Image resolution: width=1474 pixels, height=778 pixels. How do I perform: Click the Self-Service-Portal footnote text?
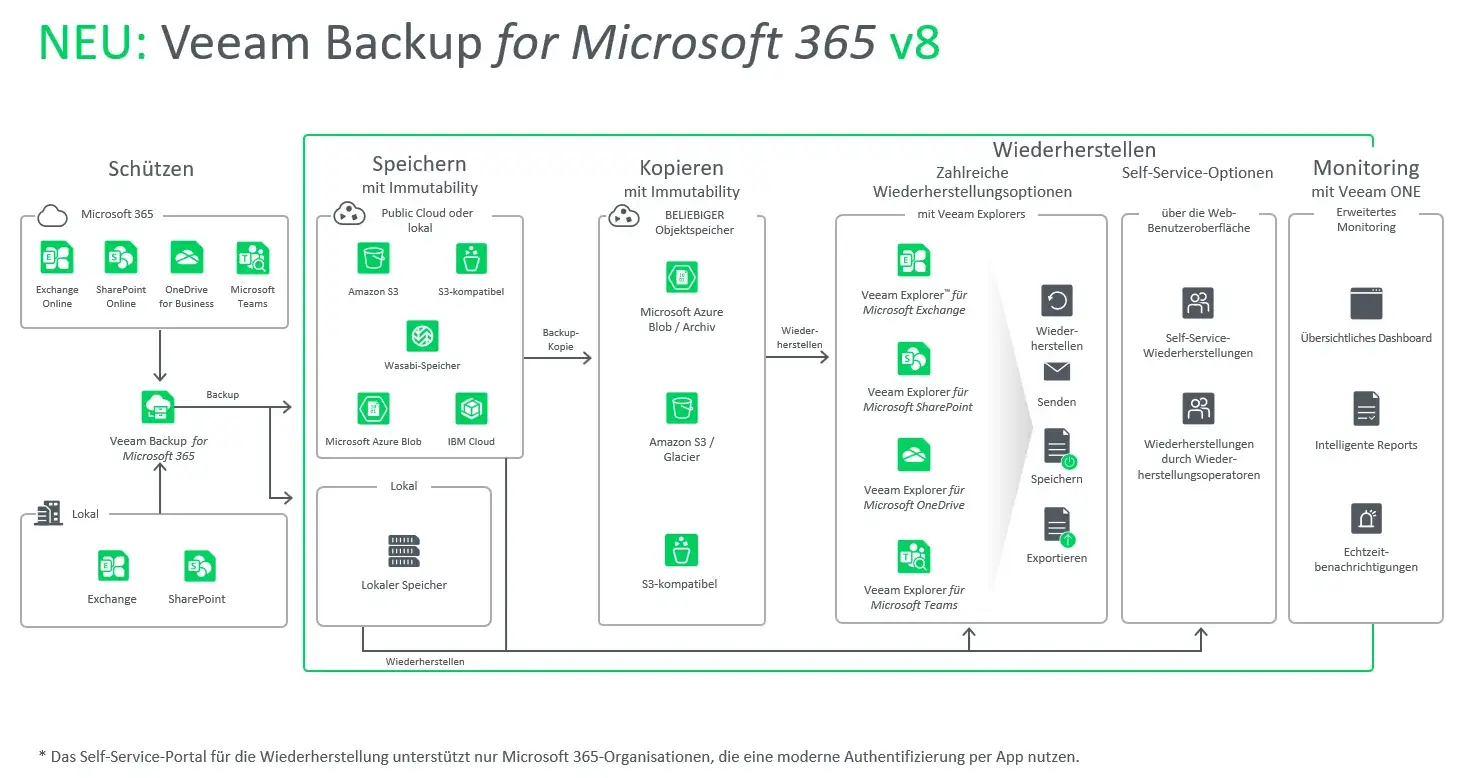click(559, 757)
